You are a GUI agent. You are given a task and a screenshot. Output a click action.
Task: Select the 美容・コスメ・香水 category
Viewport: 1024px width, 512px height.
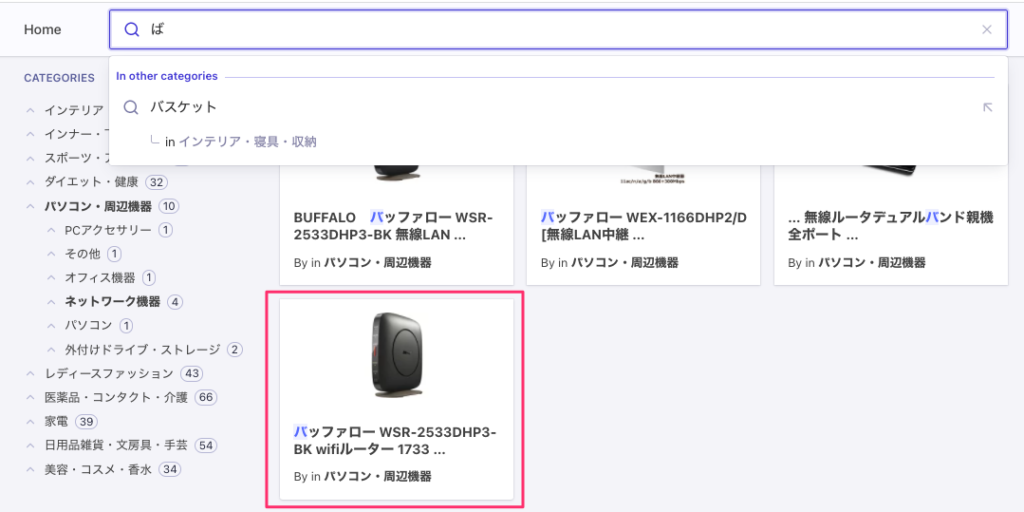point(98,469)
